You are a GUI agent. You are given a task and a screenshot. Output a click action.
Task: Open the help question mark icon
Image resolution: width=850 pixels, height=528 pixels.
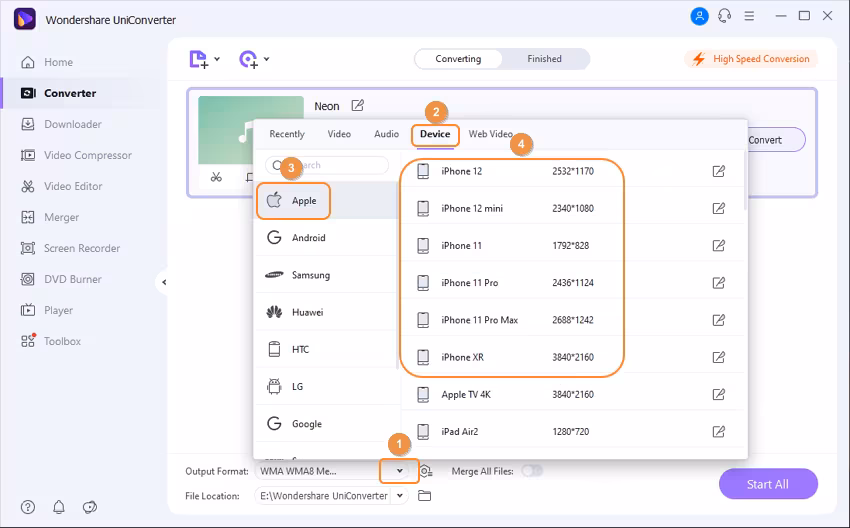point(28,507)
